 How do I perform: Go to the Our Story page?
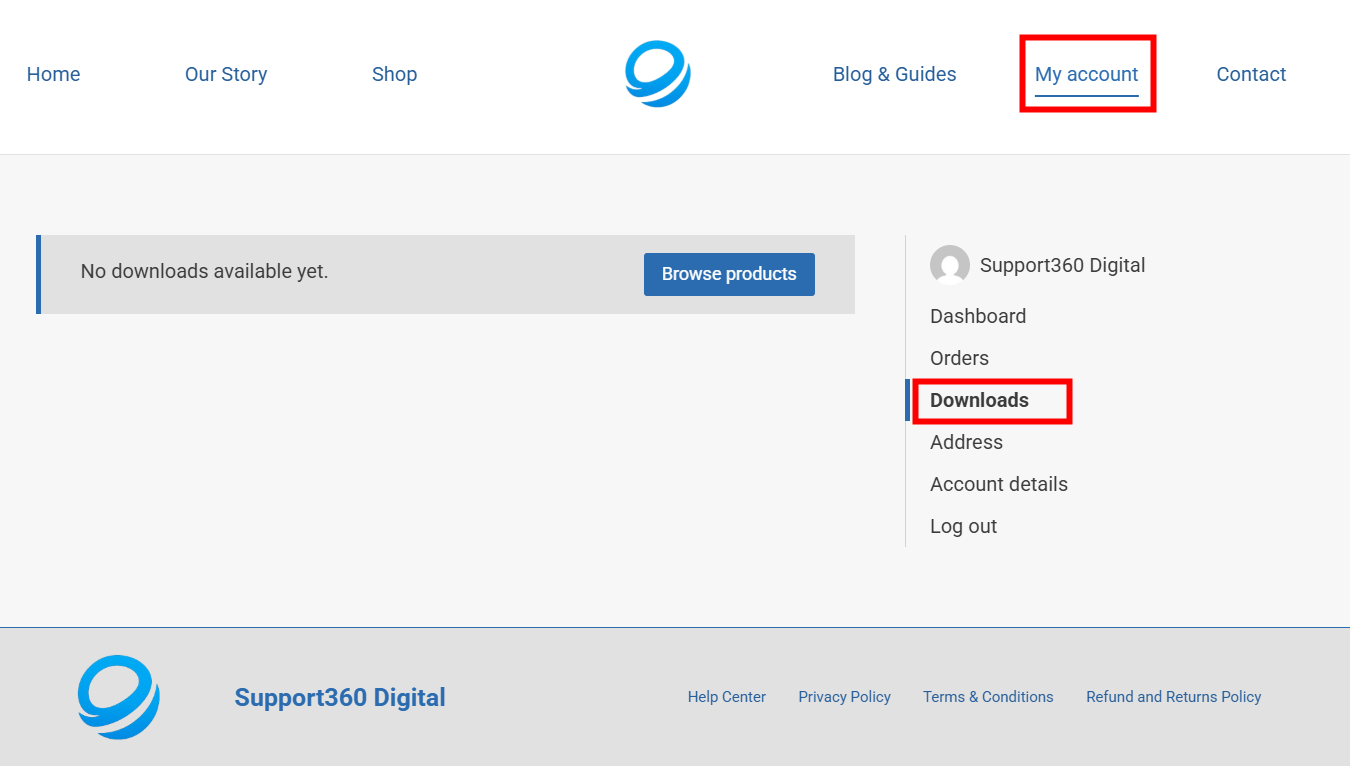coord(226,74)
